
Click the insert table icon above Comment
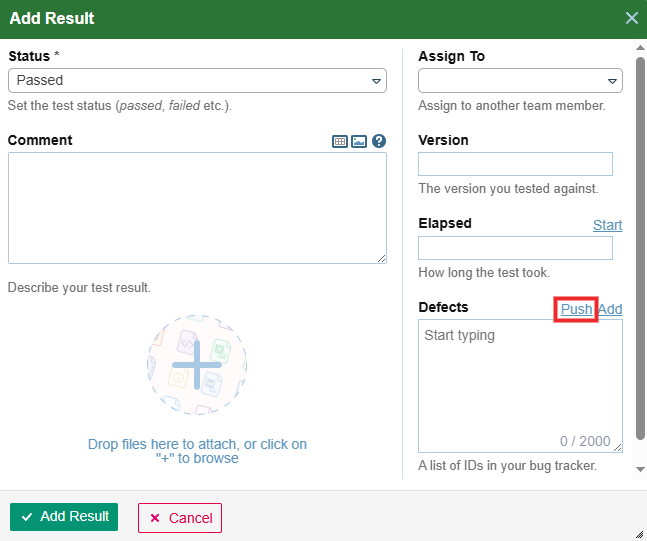click(x=340, y=142)
